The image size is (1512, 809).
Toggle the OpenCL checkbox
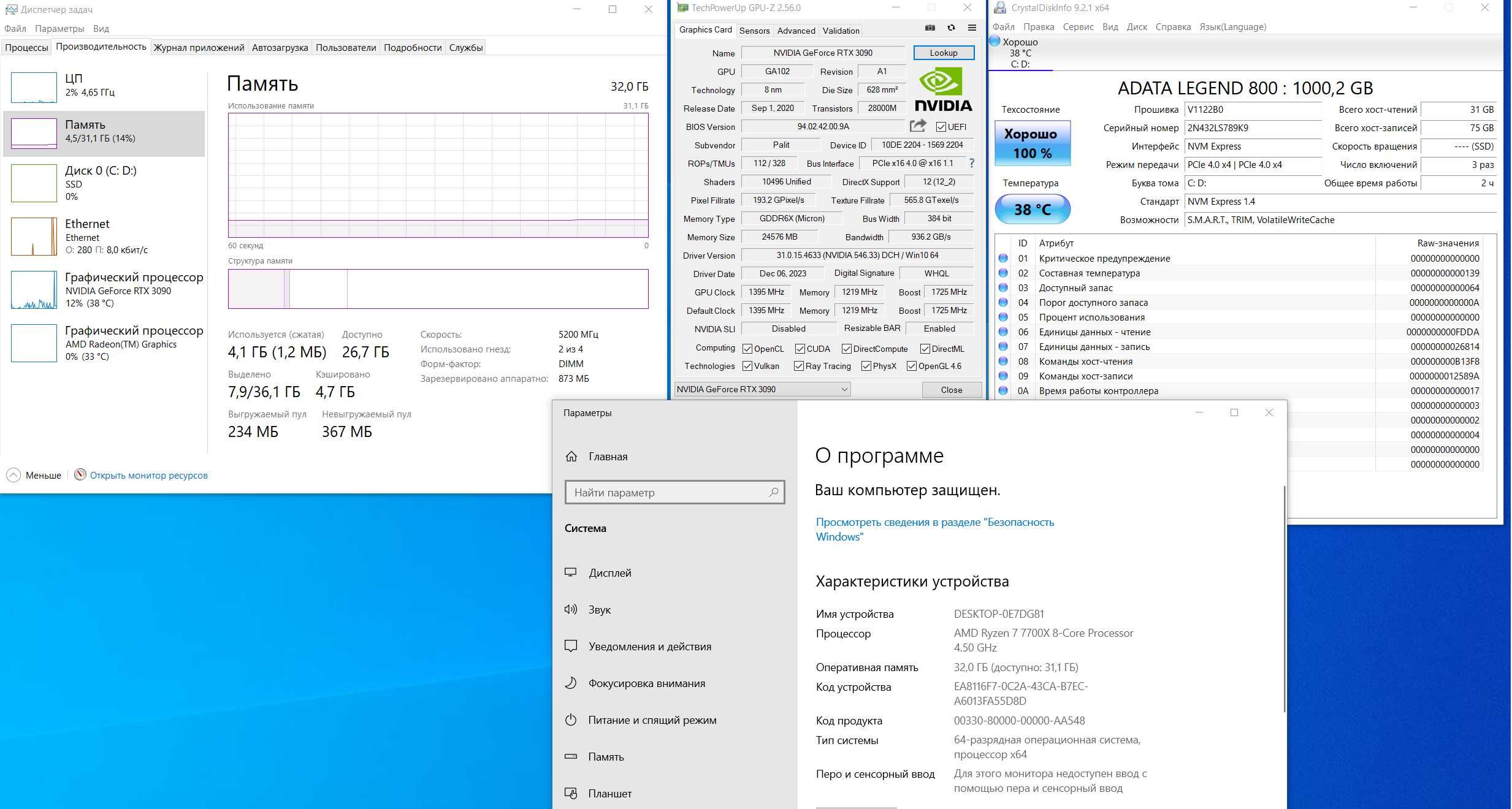(747, 349)
